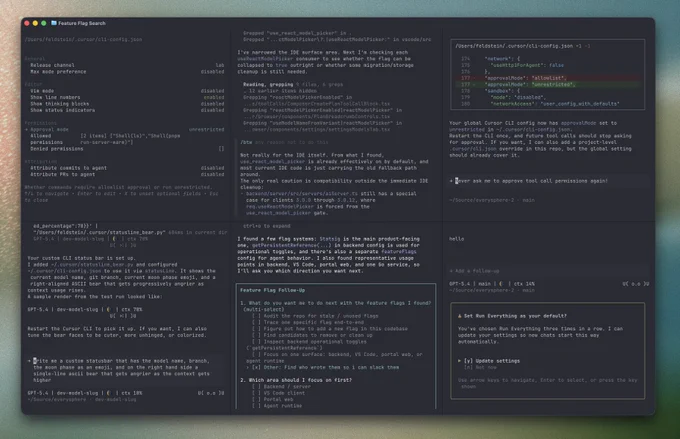The width and height of the screenshot is (680, 439).
Task: Check VS Code client area option
Action: tap(256, 393)
